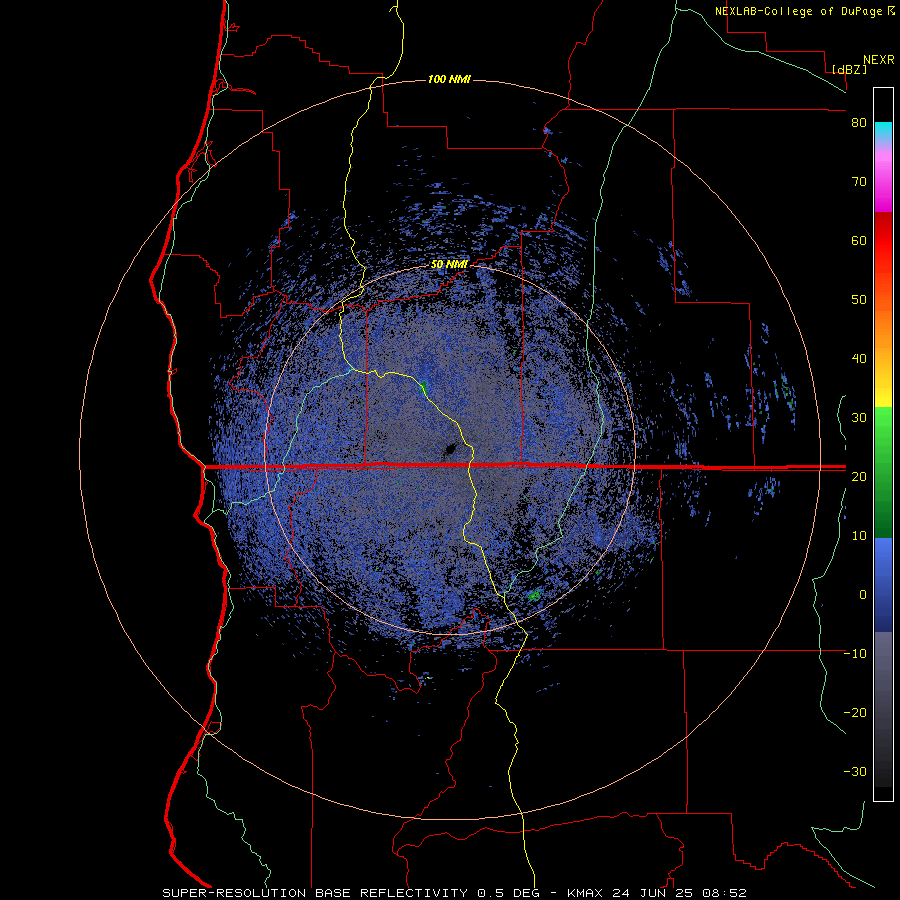This screenshot has height=900, width=900.
Task: Click the 50 NMI range ring label
Action: (449, 264)
